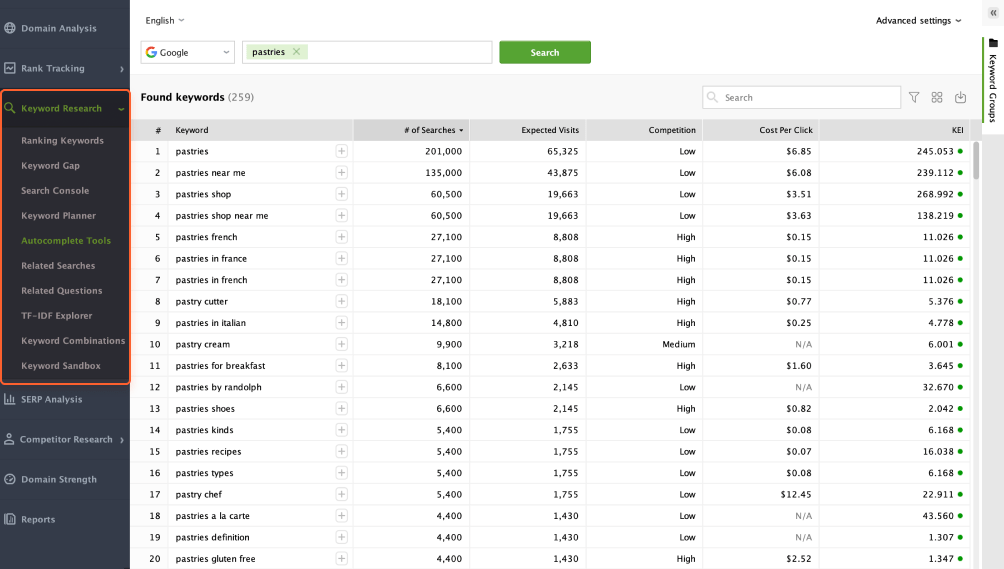Click the green Search button
1004x569 pixels.
pyautogui.click(x=545, y=53)
